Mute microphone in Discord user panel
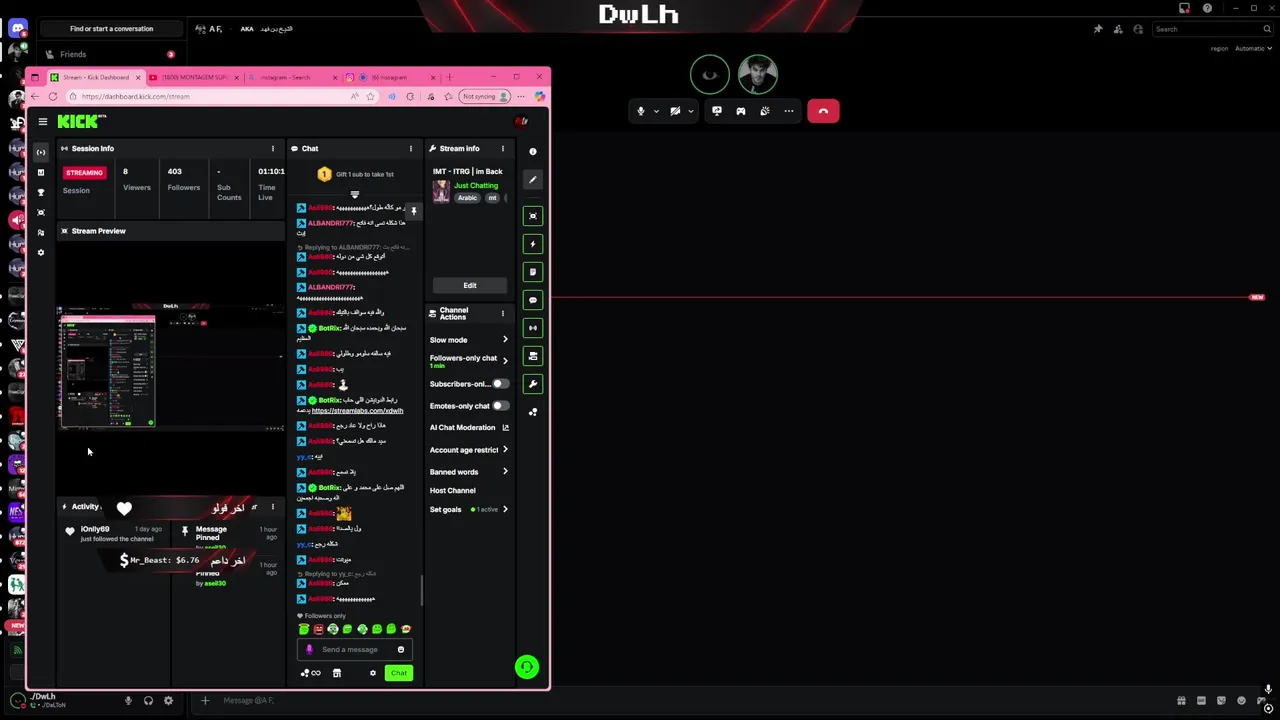 [x=128, y=700]
